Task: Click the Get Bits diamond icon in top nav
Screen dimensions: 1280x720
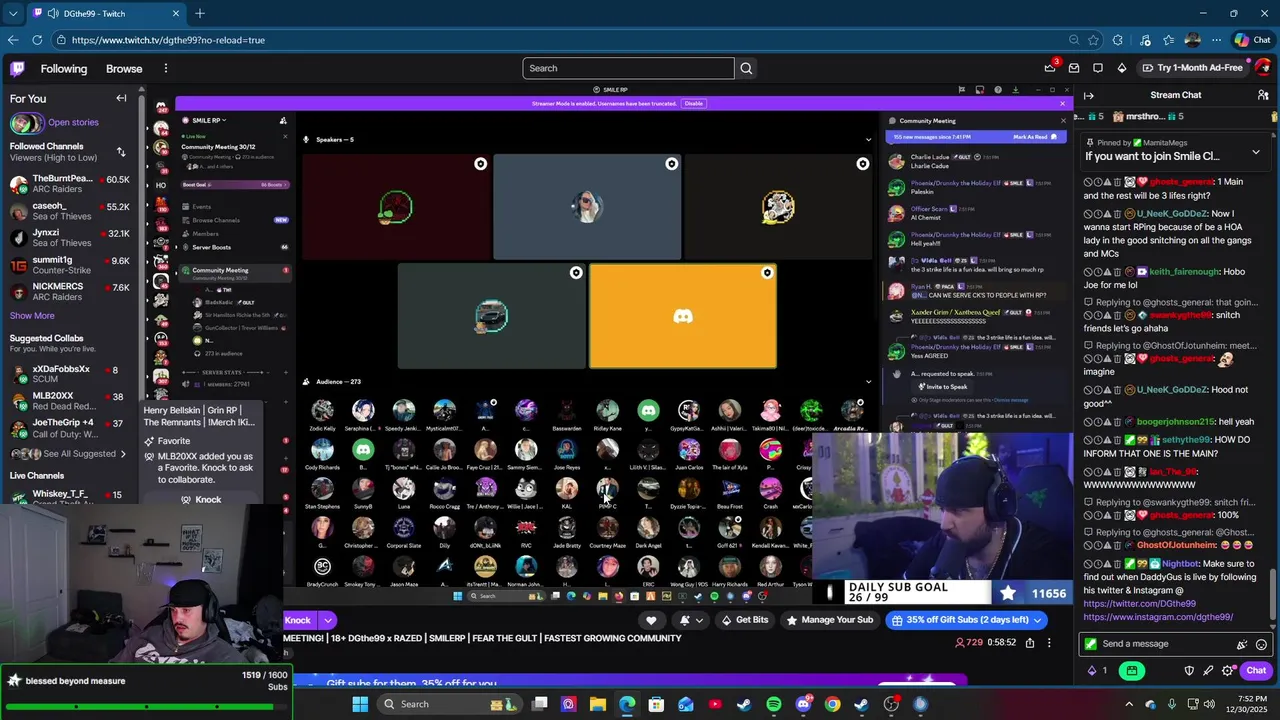Action: 1122,68
